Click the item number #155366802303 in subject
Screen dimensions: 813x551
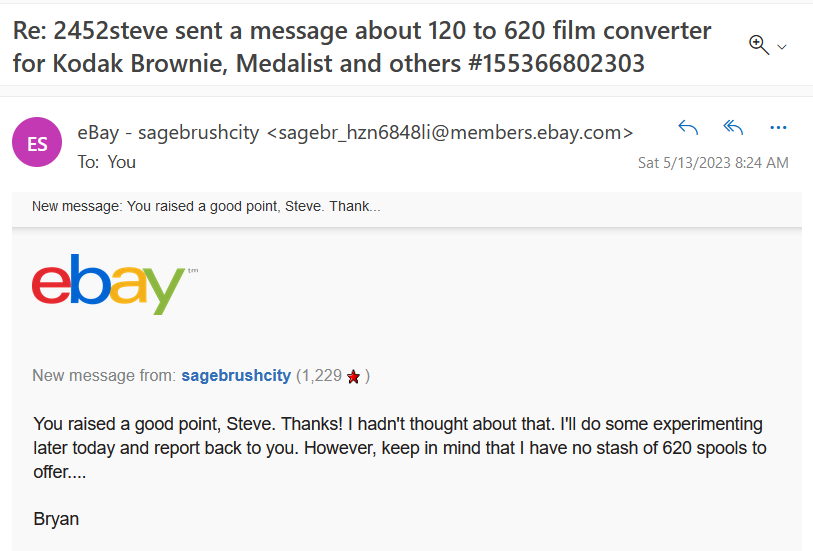coord(556,63)
